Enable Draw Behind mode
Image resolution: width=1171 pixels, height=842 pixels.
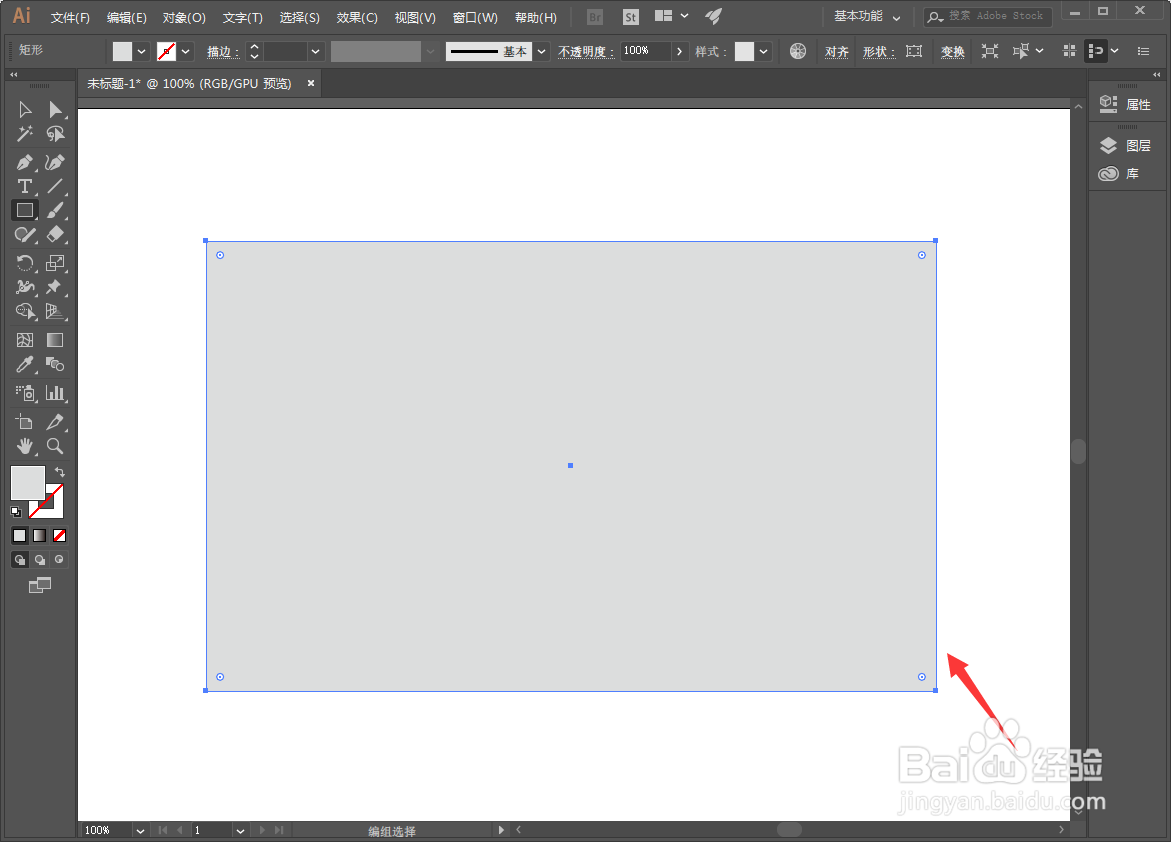pyautogui.click(x=40, y=560)
